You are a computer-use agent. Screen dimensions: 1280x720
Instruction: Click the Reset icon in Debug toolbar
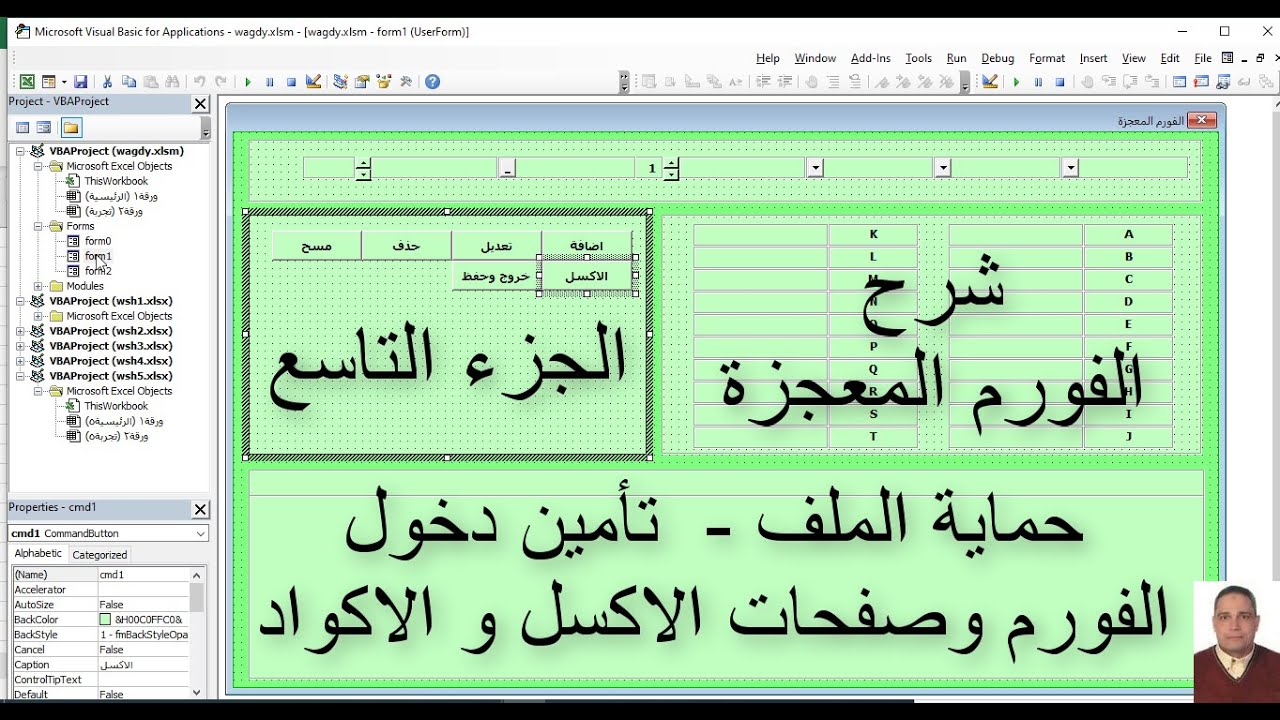click(x=1060, y=82)
